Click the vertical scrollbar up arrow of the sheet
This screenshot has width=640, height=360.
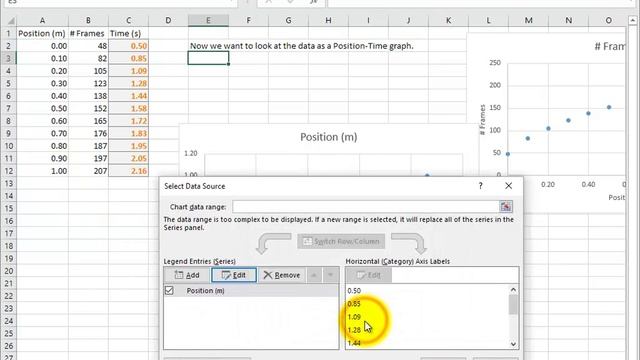(x=633, y=20)
